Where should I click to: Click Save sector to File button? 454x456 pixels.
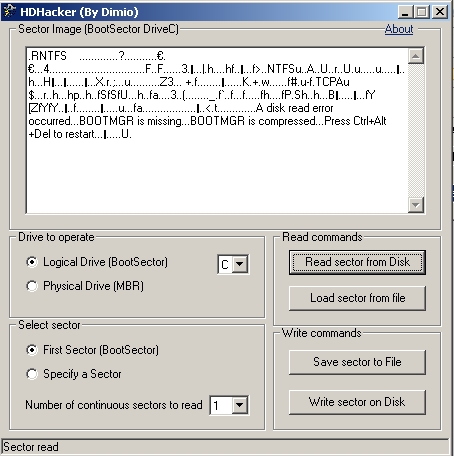357,362
